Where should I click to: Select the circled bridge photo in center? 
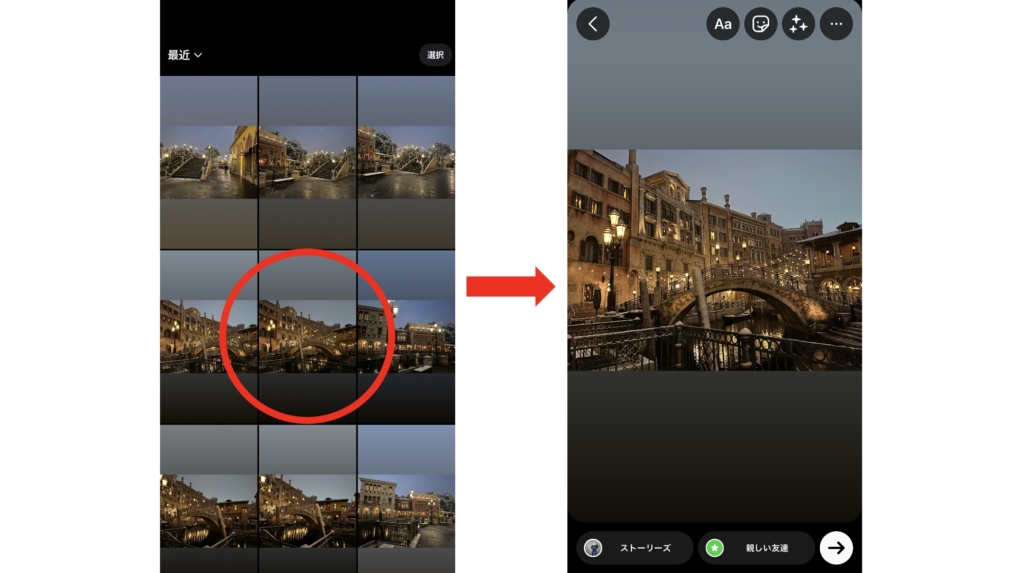(307, 337)
